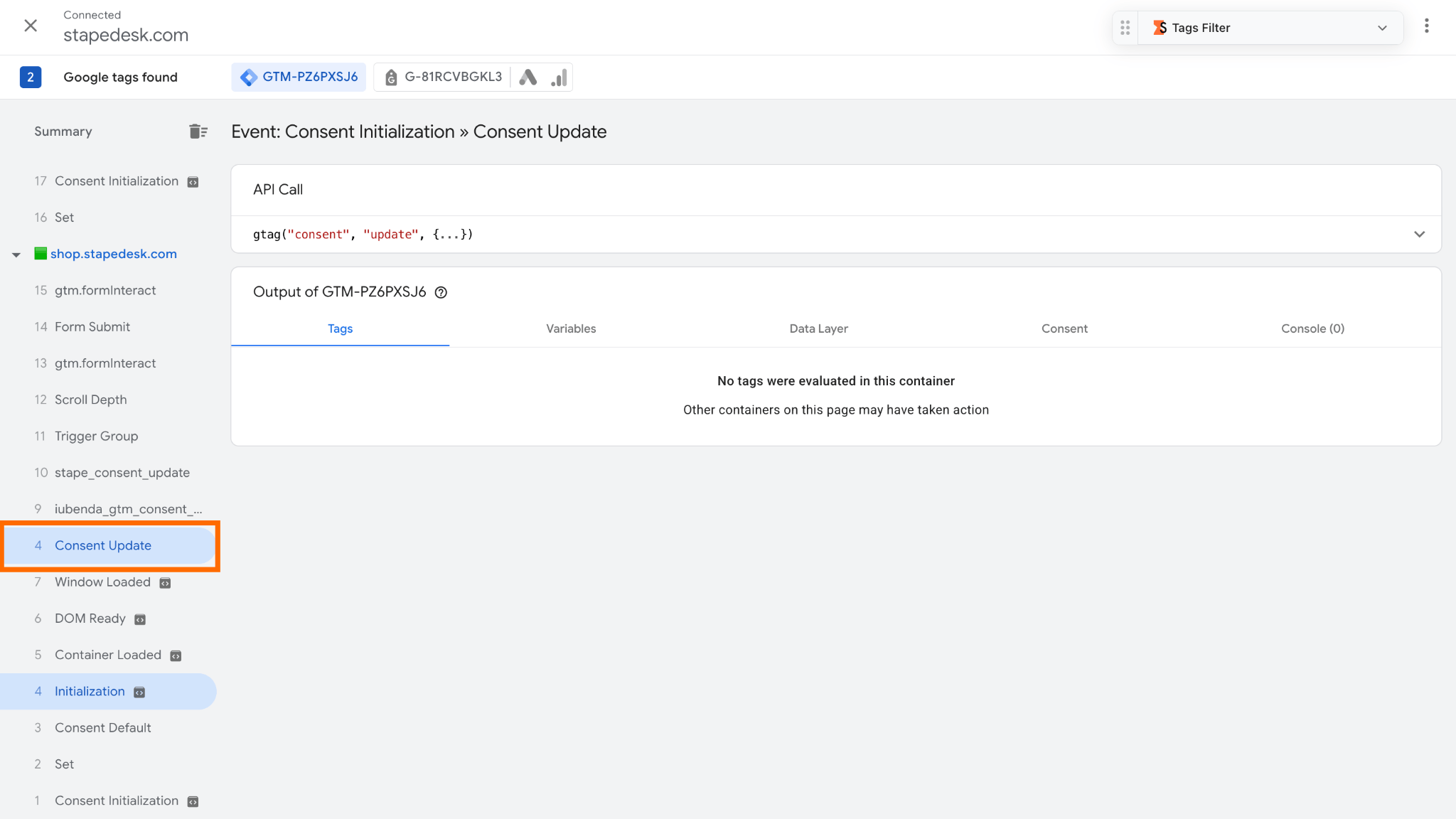Open the Summary view
The width and height of the screenshot is (1456, 819).
63,132
